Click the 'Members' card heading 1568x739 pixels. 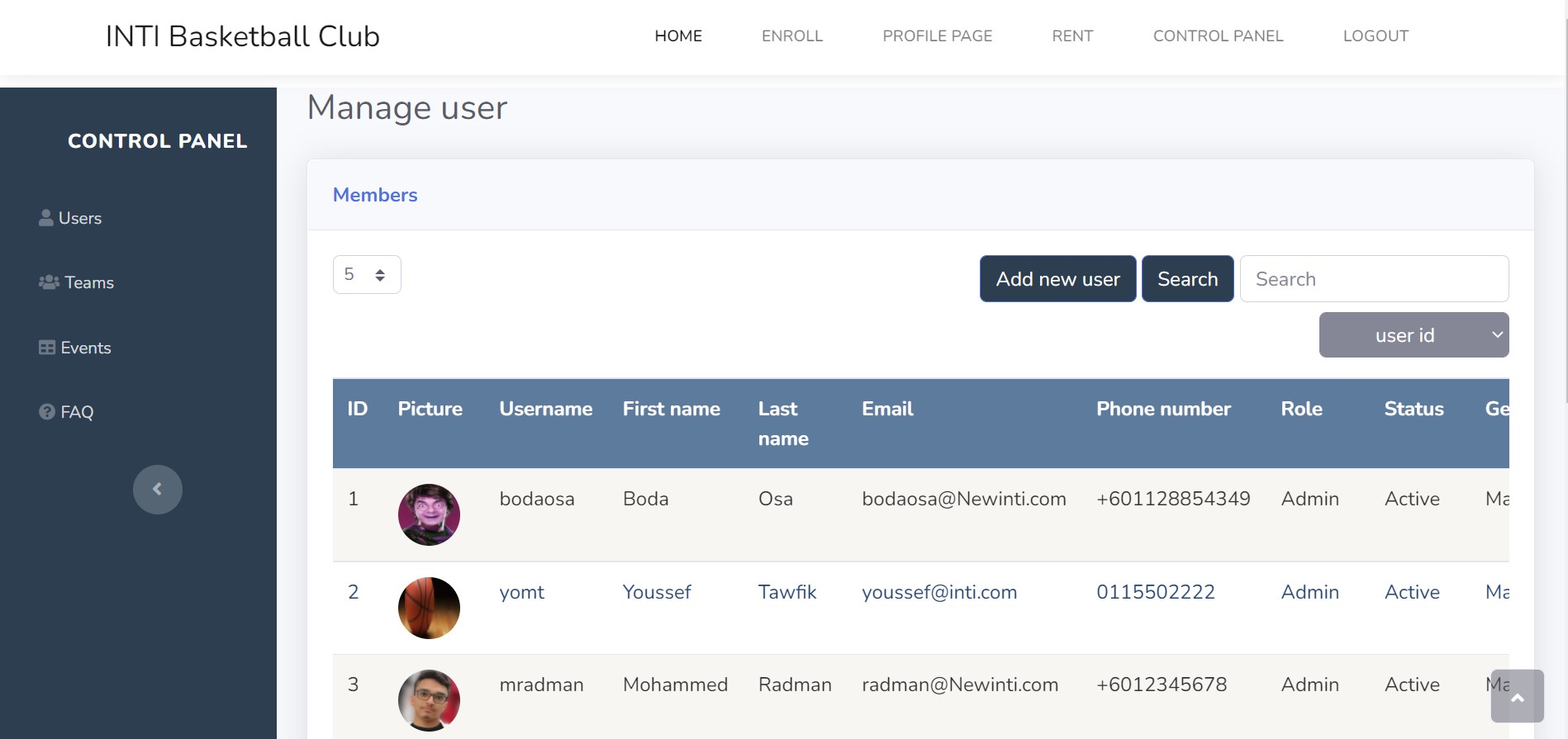pyautogui.click(x=375, y=195)
